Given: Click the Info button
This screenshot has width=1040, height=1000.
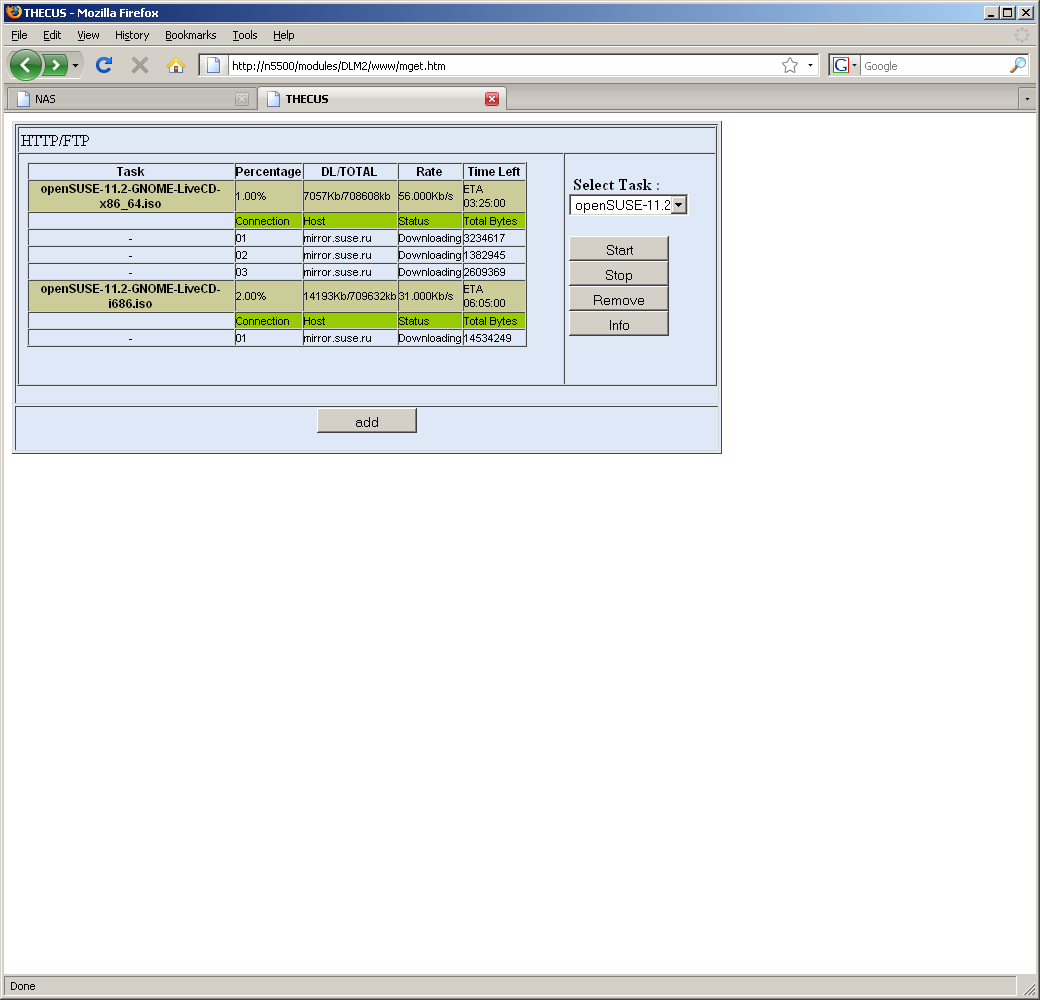Looking at the screenshot, I should coord(619,325).
